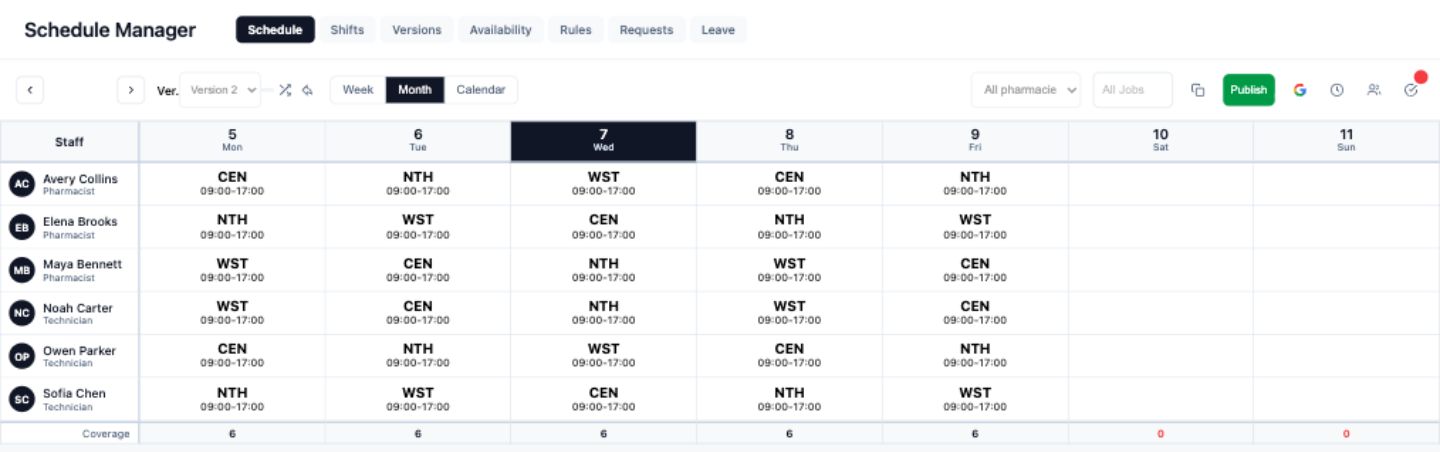This screenshot has height=452, width=1440.
Task: Select the 5 Mon column header
Action: 232,141
